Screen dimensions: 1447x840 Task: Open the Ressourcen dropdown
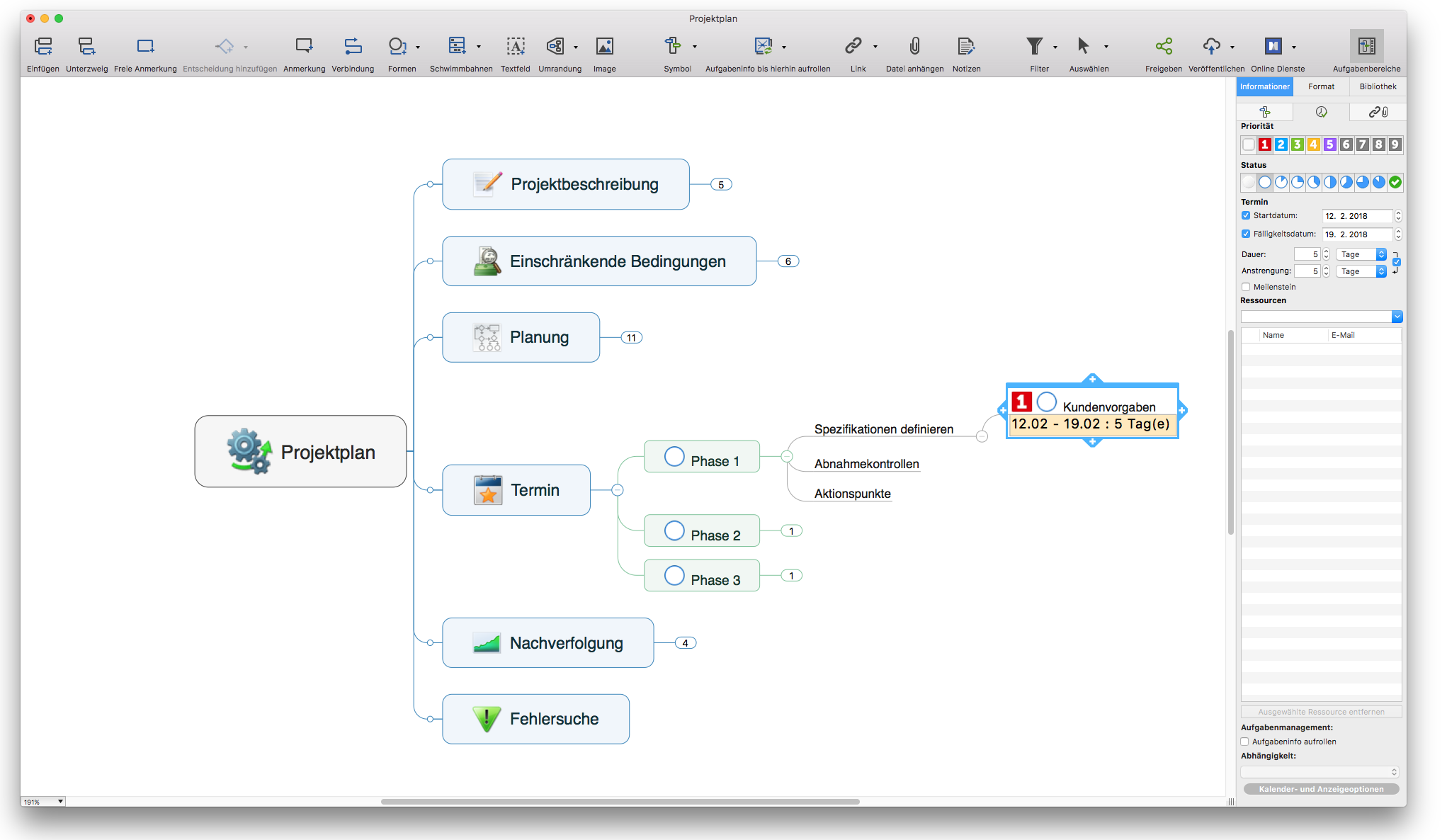click(1397, 316)
